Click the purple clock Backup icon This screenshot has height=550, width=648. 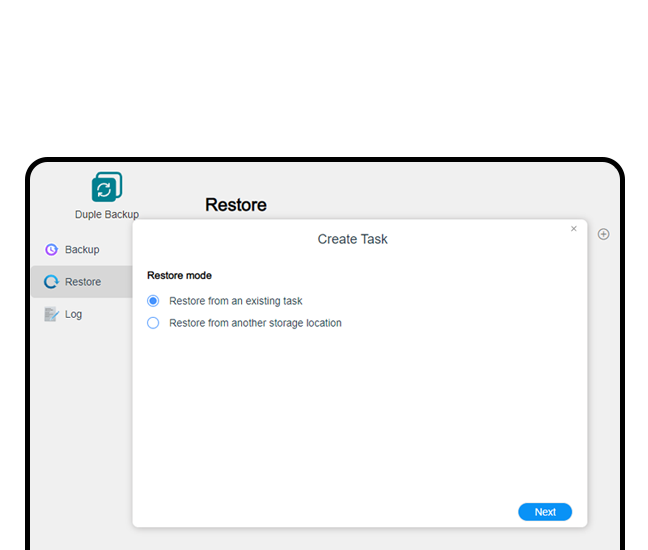pyautogui.click(x=52, y=250)
